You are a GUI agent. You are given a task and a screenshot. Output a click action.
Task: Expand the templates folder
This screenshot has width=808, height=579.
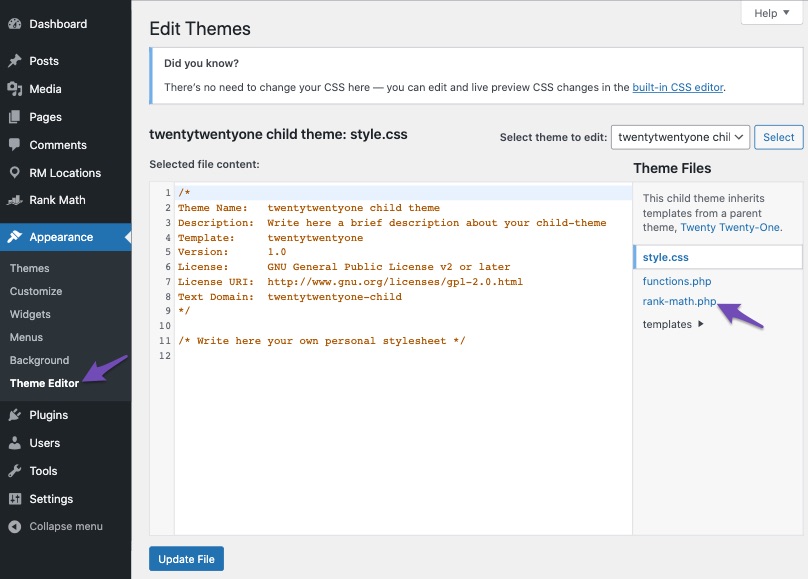click(672, 324)
